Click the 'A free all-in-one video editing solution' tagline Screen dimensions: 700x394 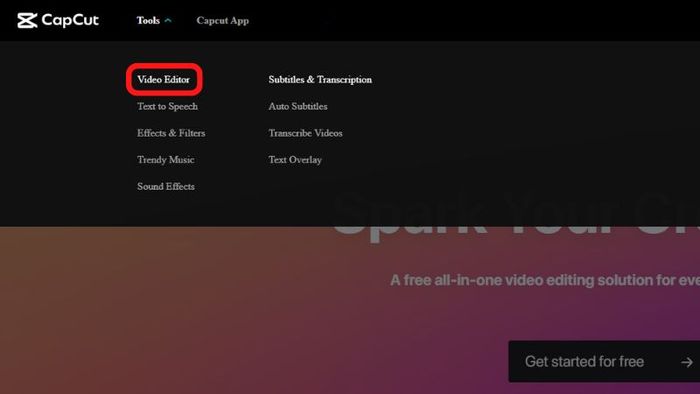tap(545, 280)
